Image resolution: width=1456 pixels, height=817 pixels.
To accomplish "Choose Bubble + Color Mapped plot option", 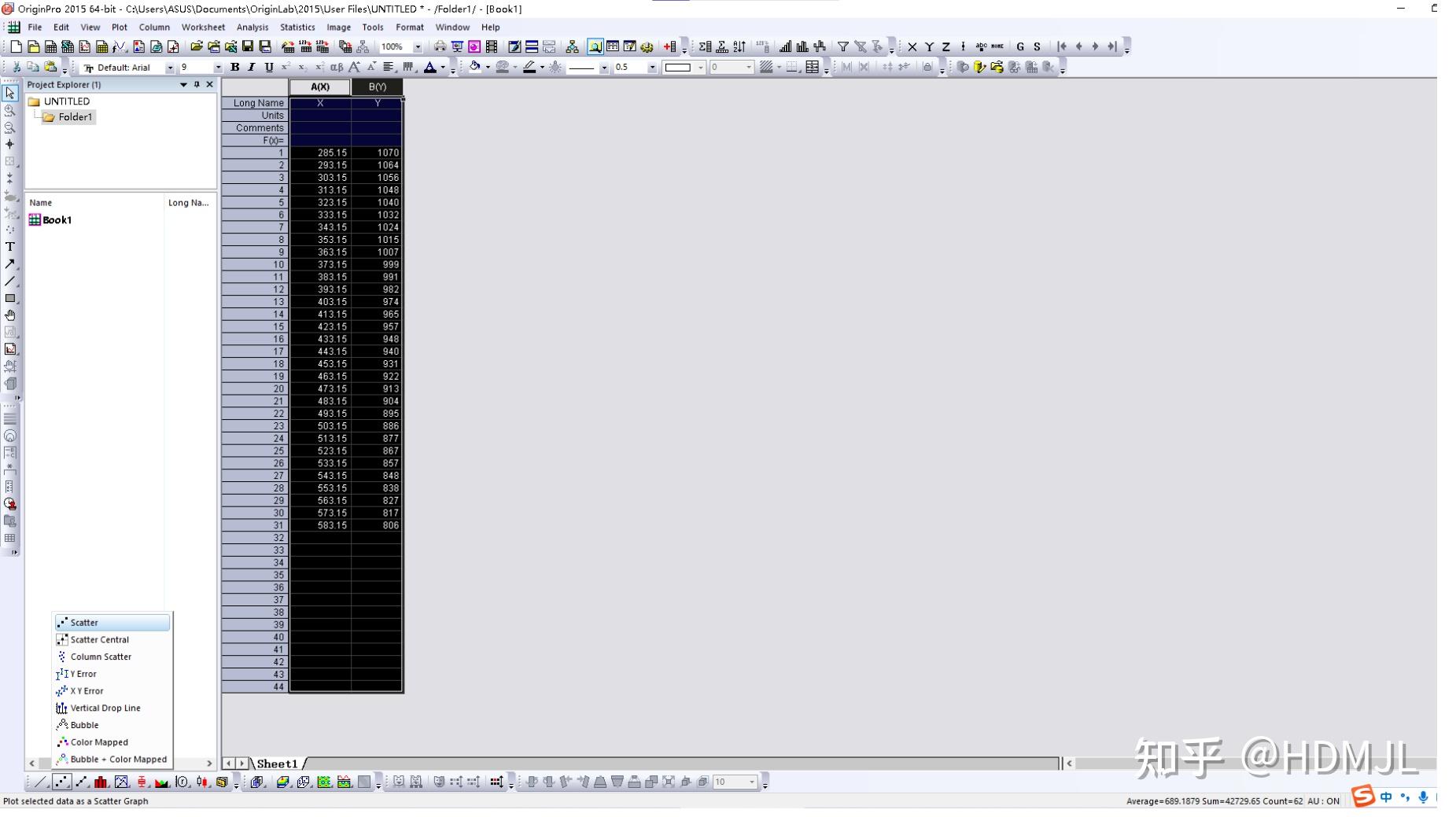I will coord(112,760).
